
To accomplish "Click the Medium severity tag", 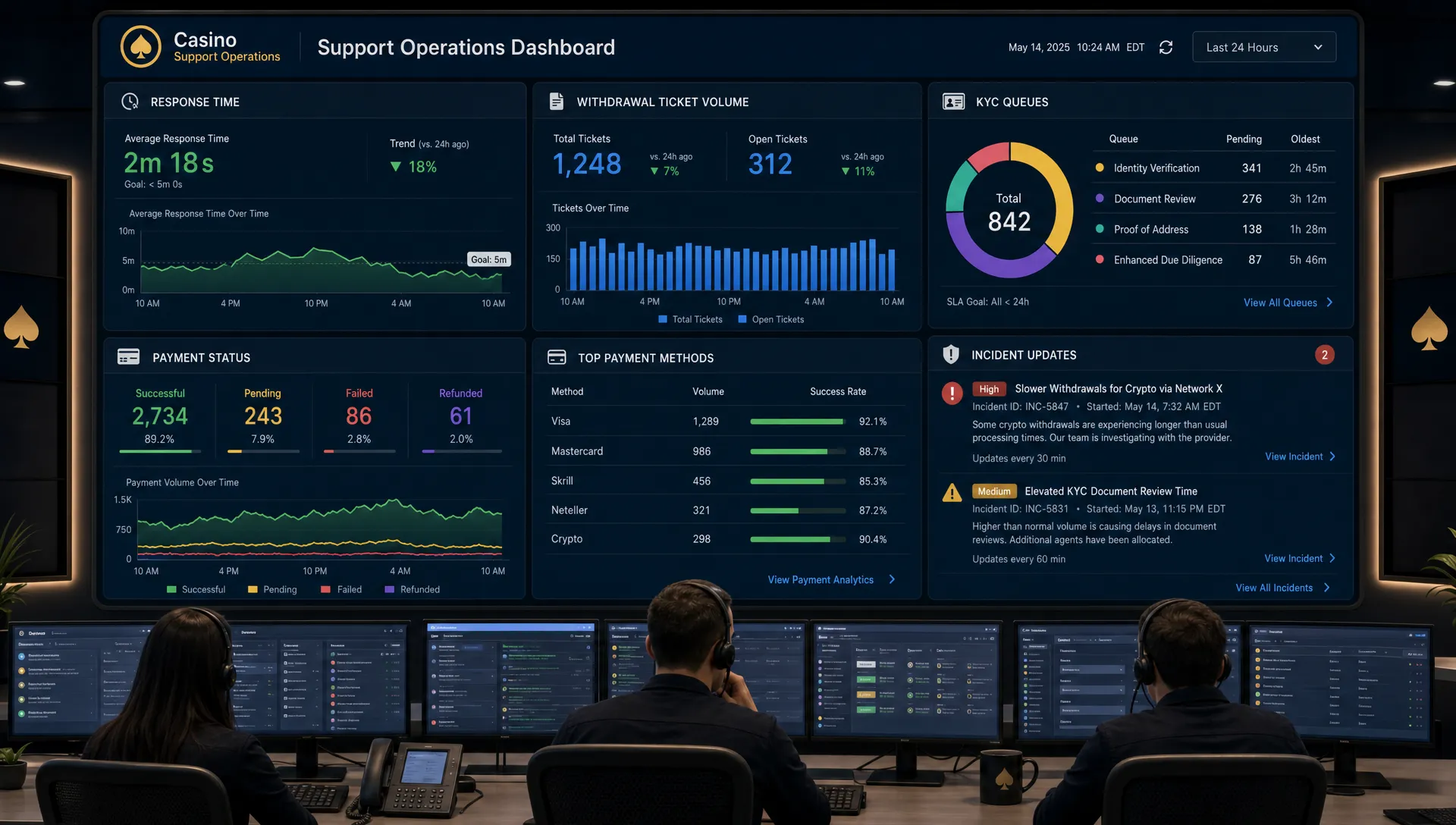I will pyautogui.click(x=994, y=491).
